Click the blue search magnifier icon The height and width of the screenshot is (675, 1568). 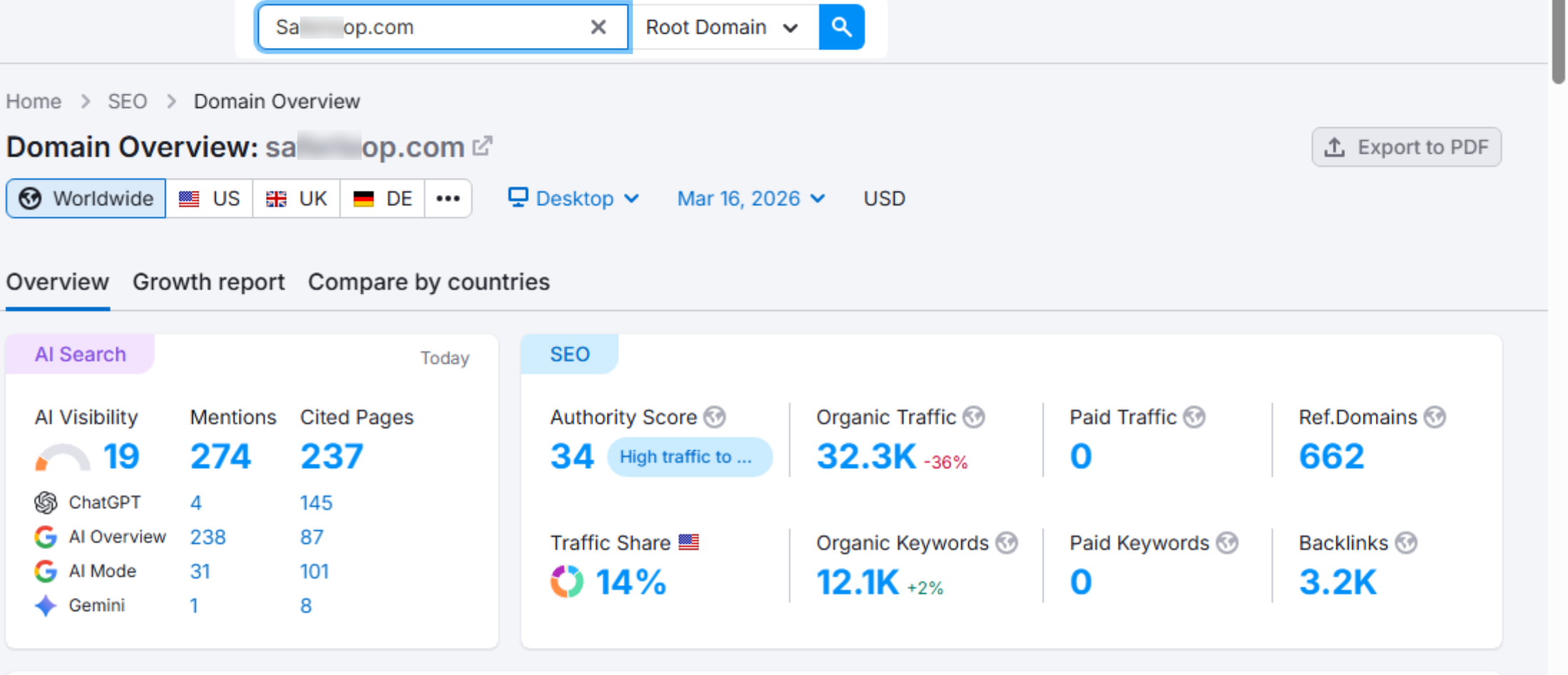click(x=841, y=26)
